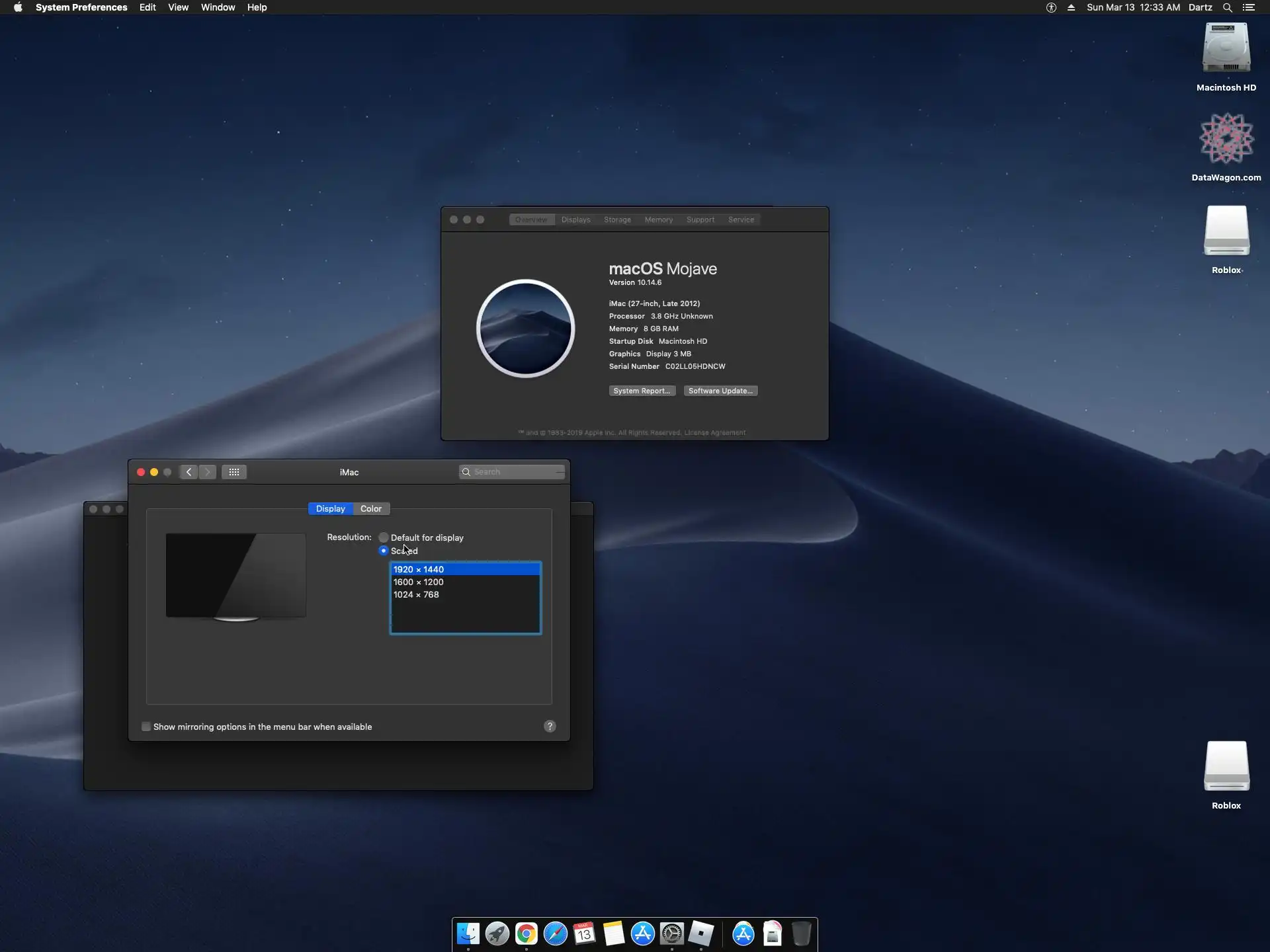Open the View menu
The height and width of the screenshot is (952, 1270).
pos(178,7)
